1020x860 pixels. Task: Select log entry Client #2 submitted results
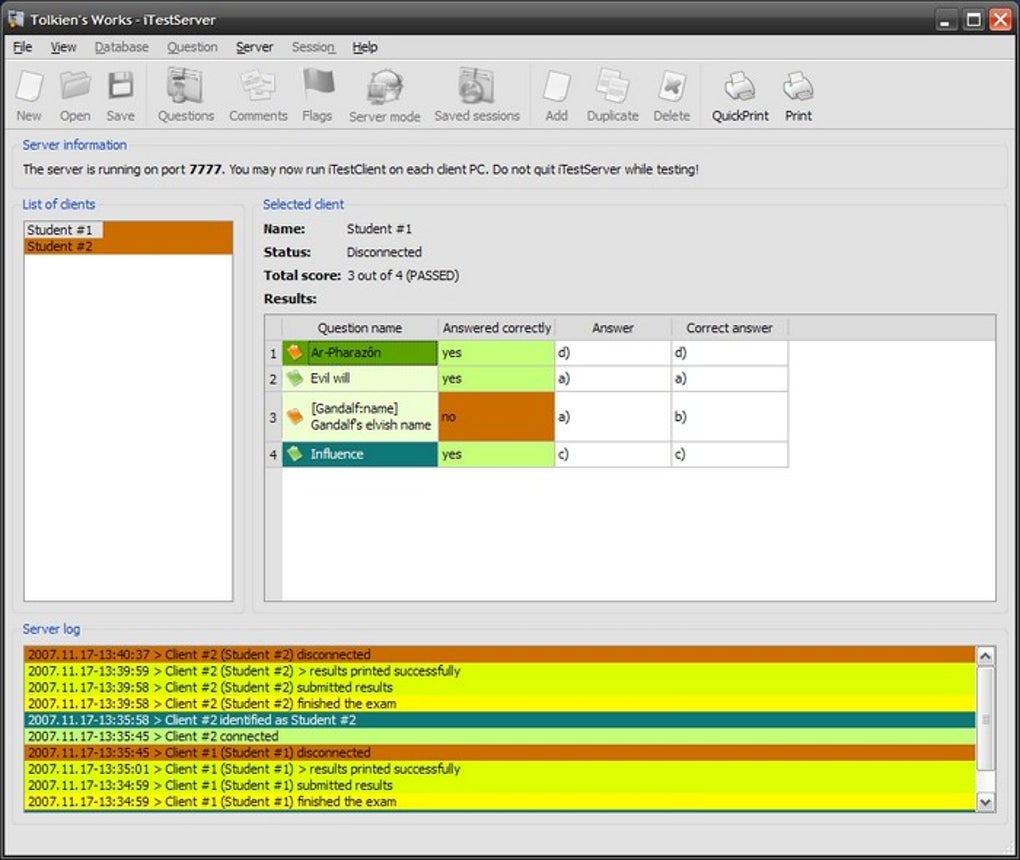click(x=500, y=687)
